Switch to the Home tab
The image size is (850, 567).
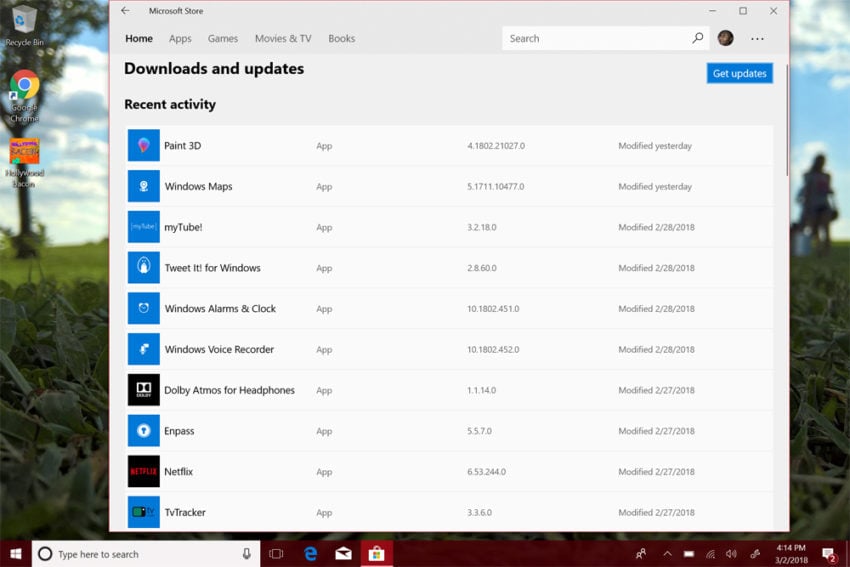(x=139, y=38)
